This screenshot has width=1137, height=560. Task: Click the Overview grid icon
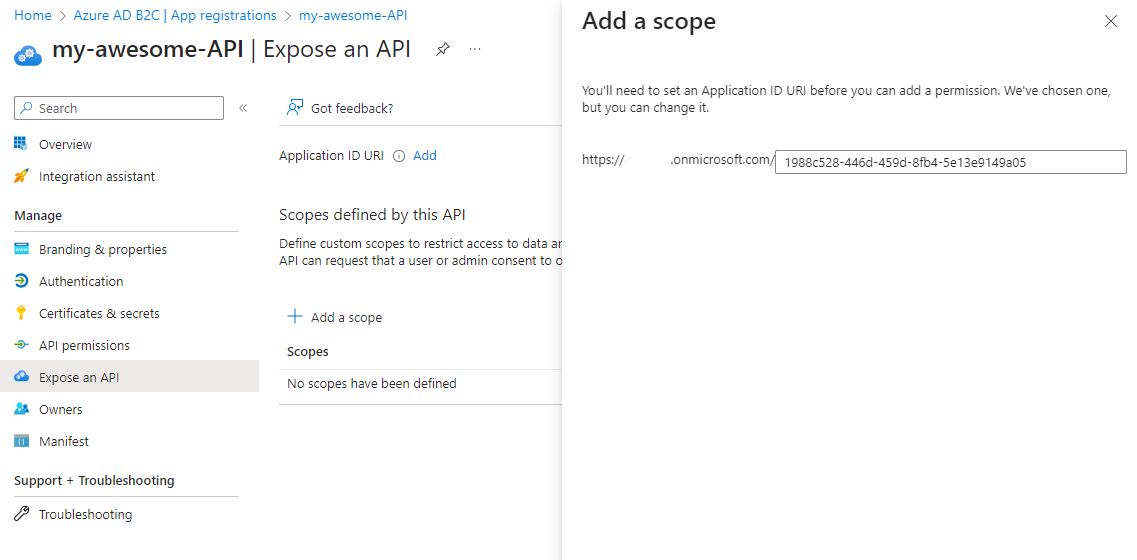(x=21, y=144)
